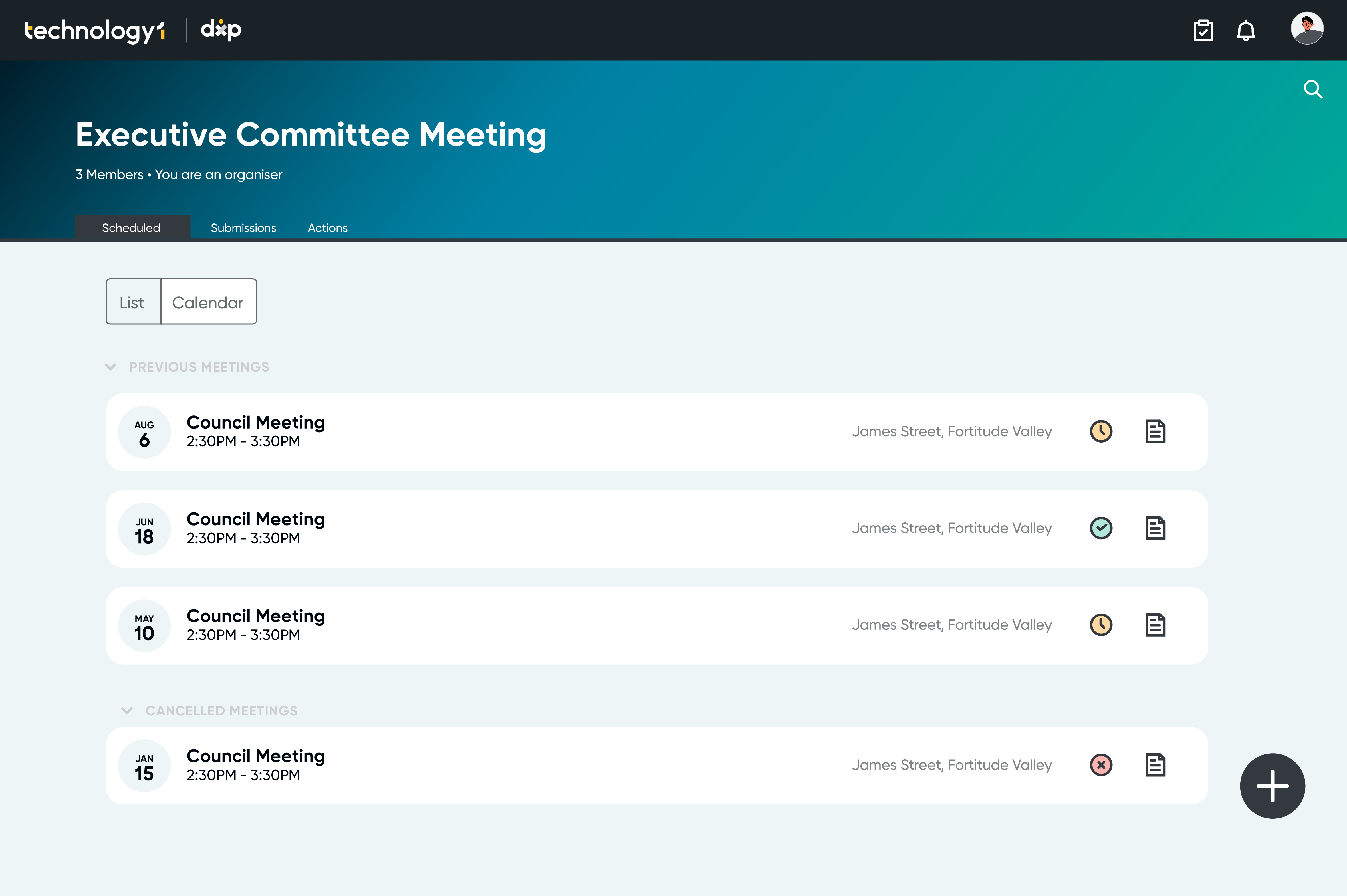Viewport: 1347px width, 896px height.
Task: Open the notifications bell
Action: coord(1246,30)
